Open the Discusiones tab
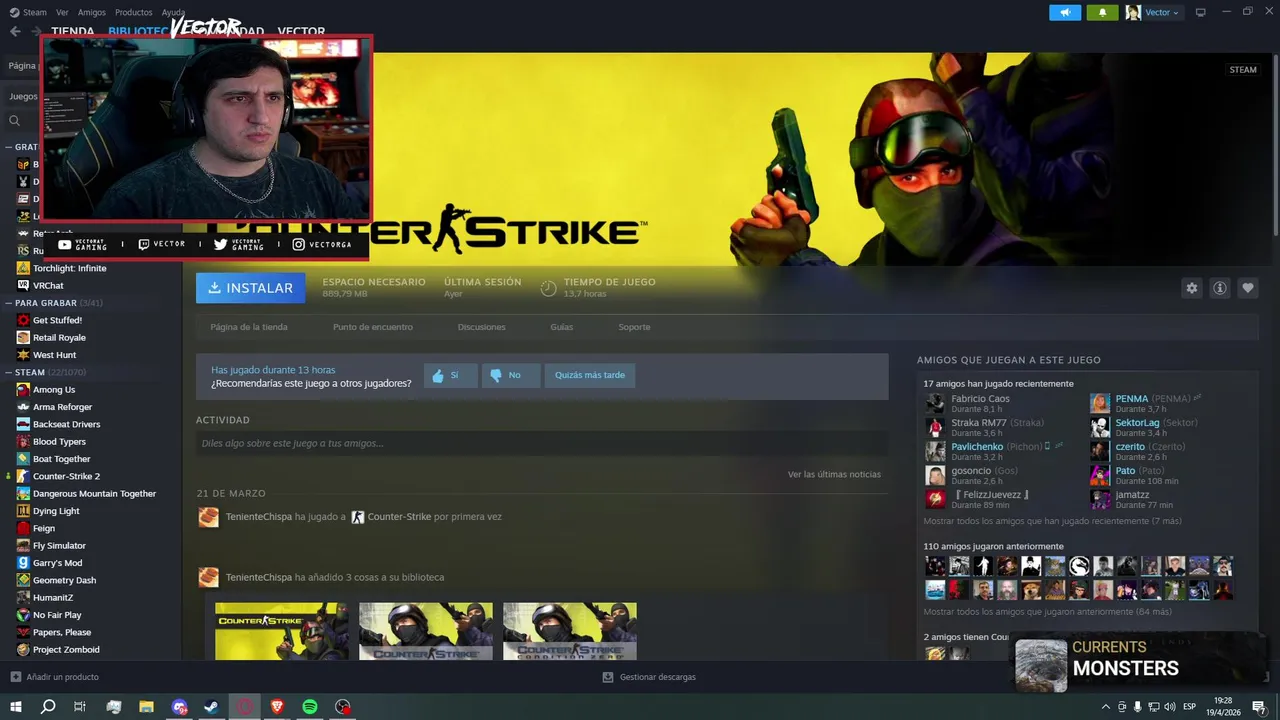Image resolution: width=1280 pixels, height=720 pixels. pyautogui.click(x=481, y=327)
